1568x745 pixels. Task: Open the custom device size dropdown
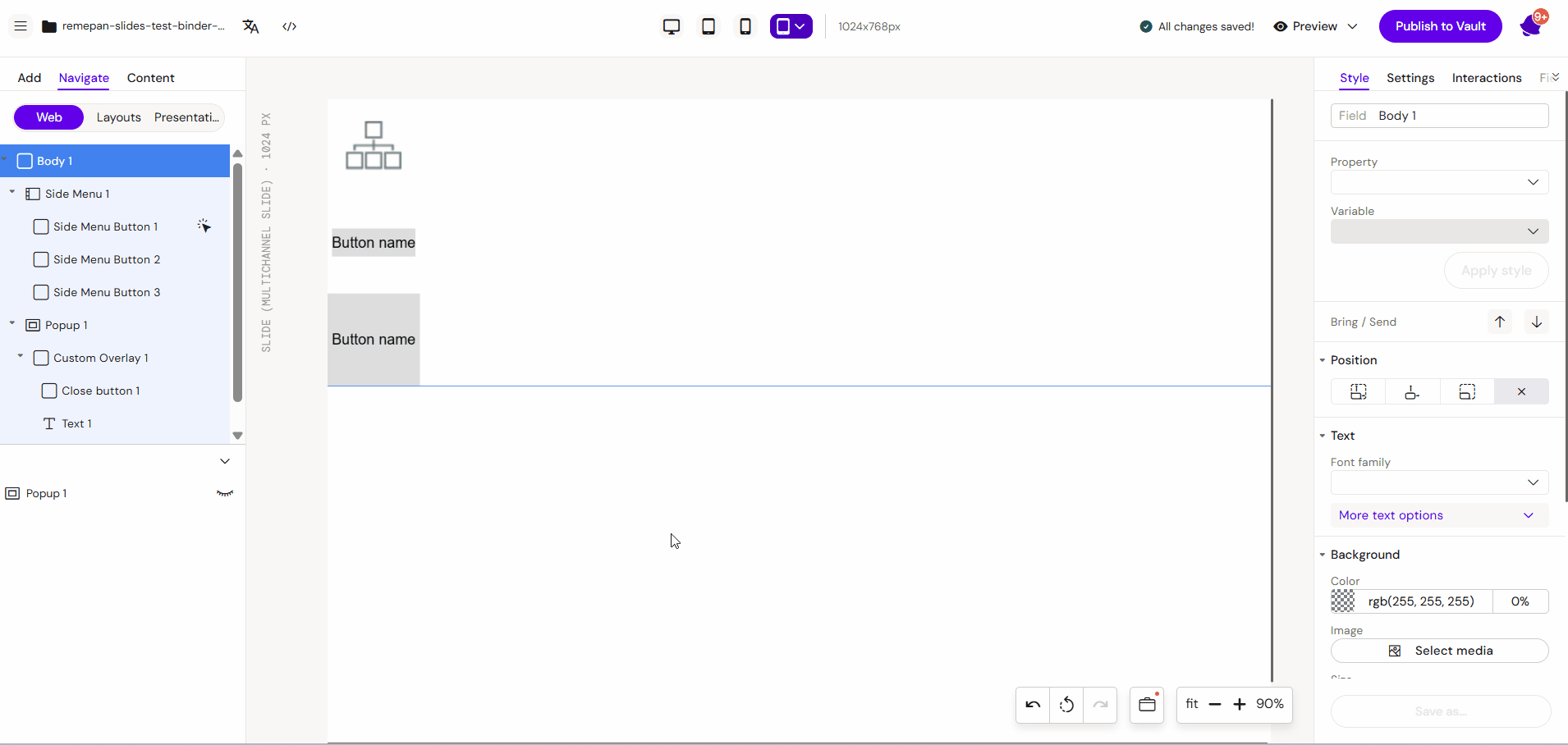(x=791, y=26)
